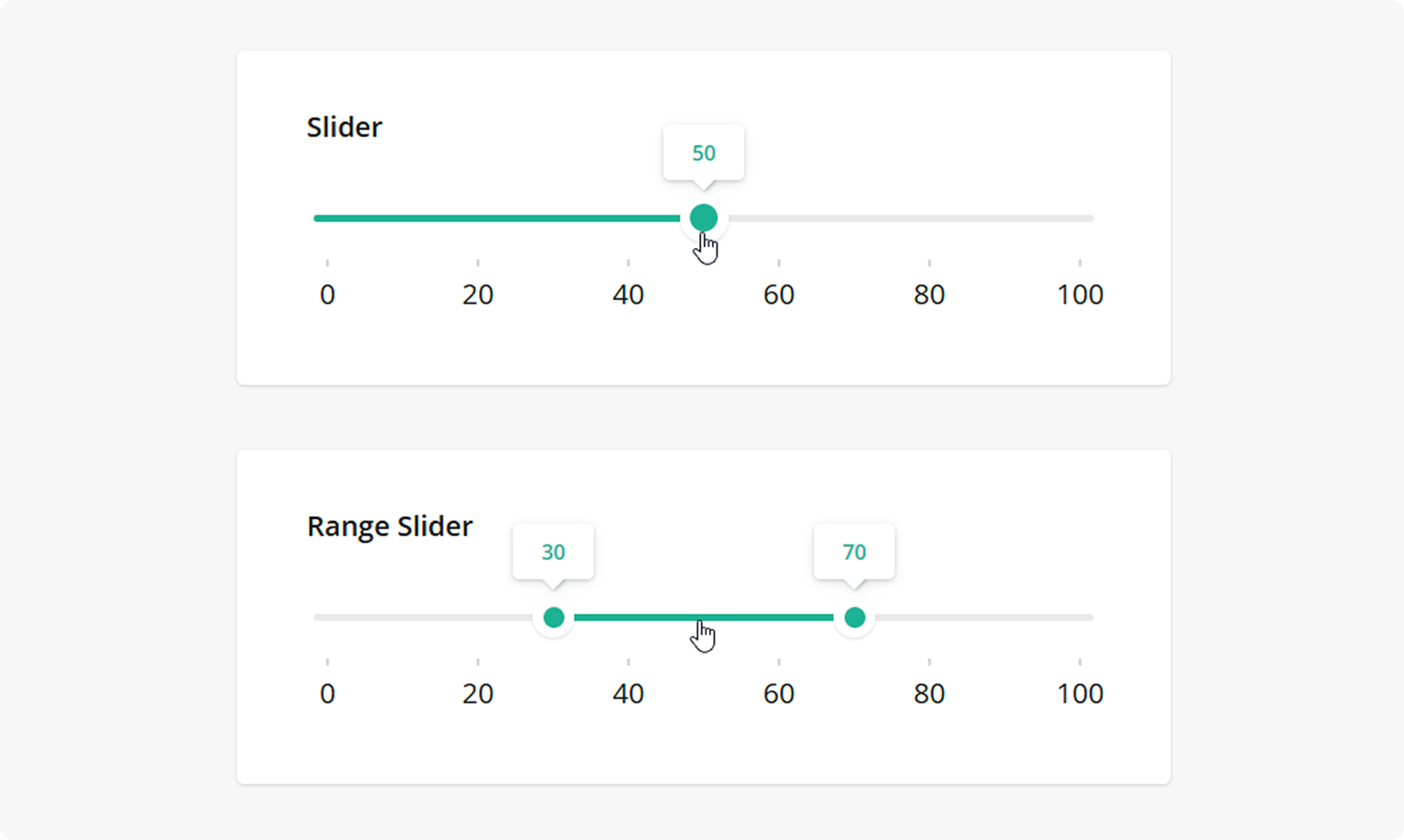The image size is (1404, 840).
Task: Click the filled green portion of the Slider track
Action: pyautogui.click(x=500, y=217)
